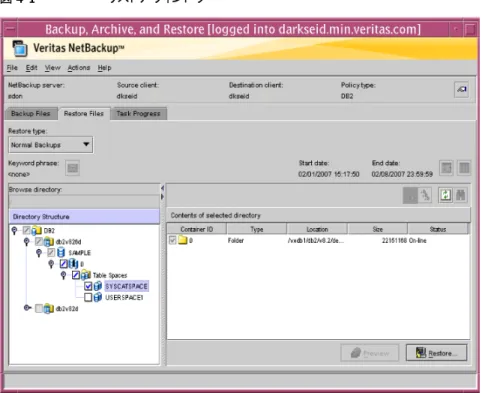Click the Location column header
The image size is (482, 393).
tap(317, 229)
